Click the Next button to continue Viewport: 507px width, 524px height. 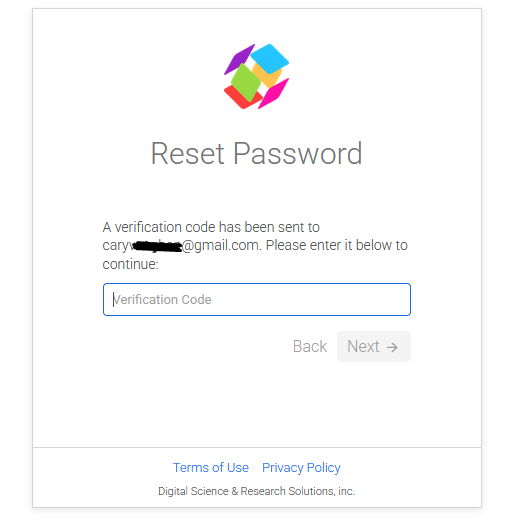coord(374,346)
